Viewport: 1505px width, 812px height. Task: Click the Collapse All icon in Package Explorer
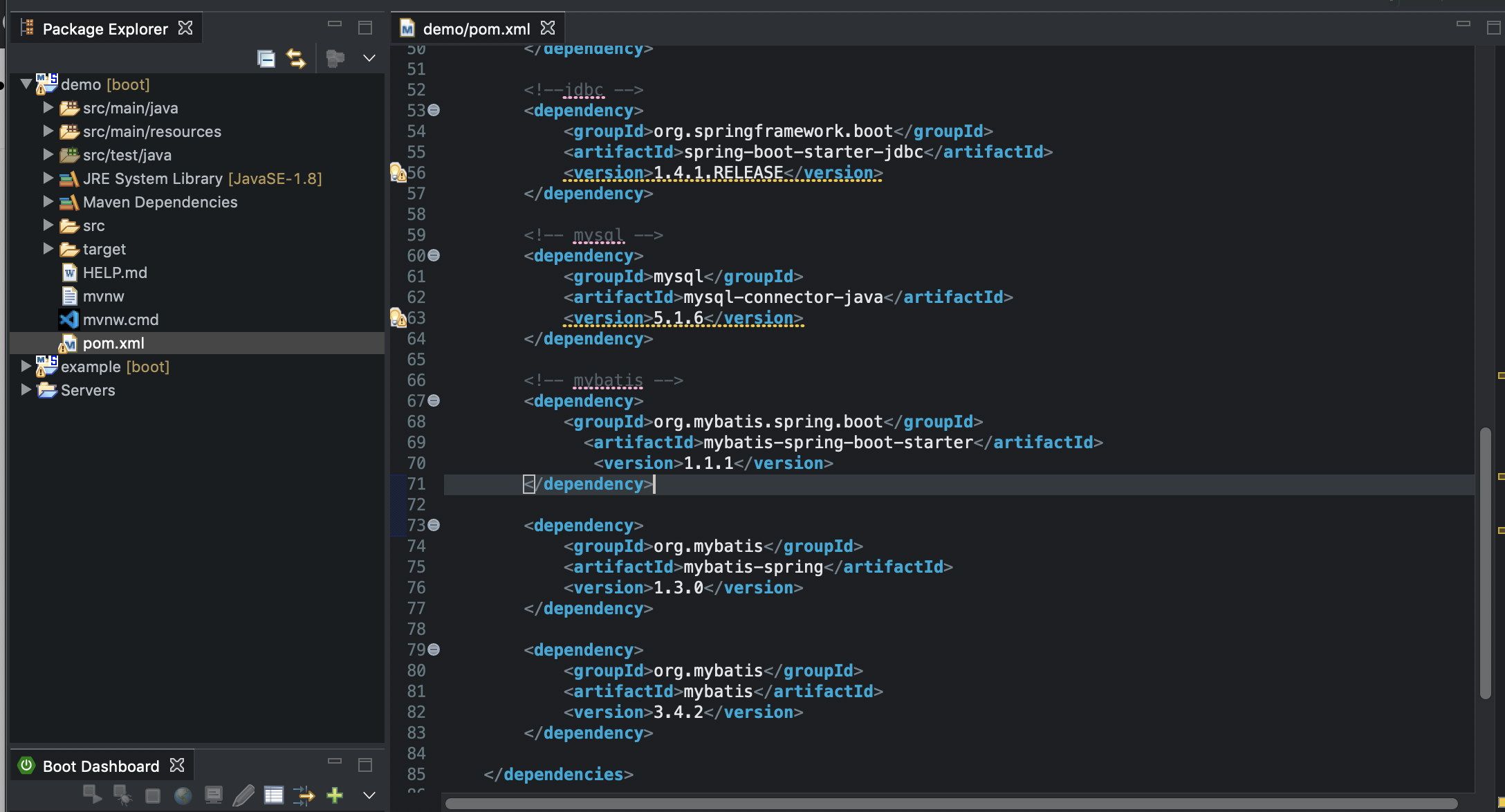(x=266, y=59)
